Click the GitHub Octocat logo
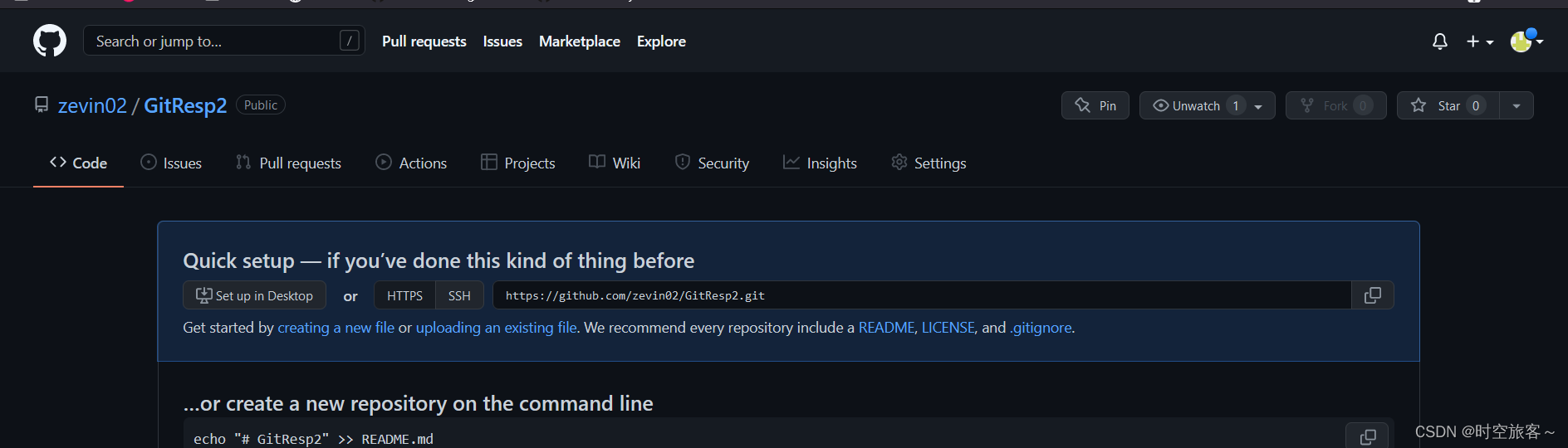The height and width of the screenshot is (448, 1568). pos(50,41)
